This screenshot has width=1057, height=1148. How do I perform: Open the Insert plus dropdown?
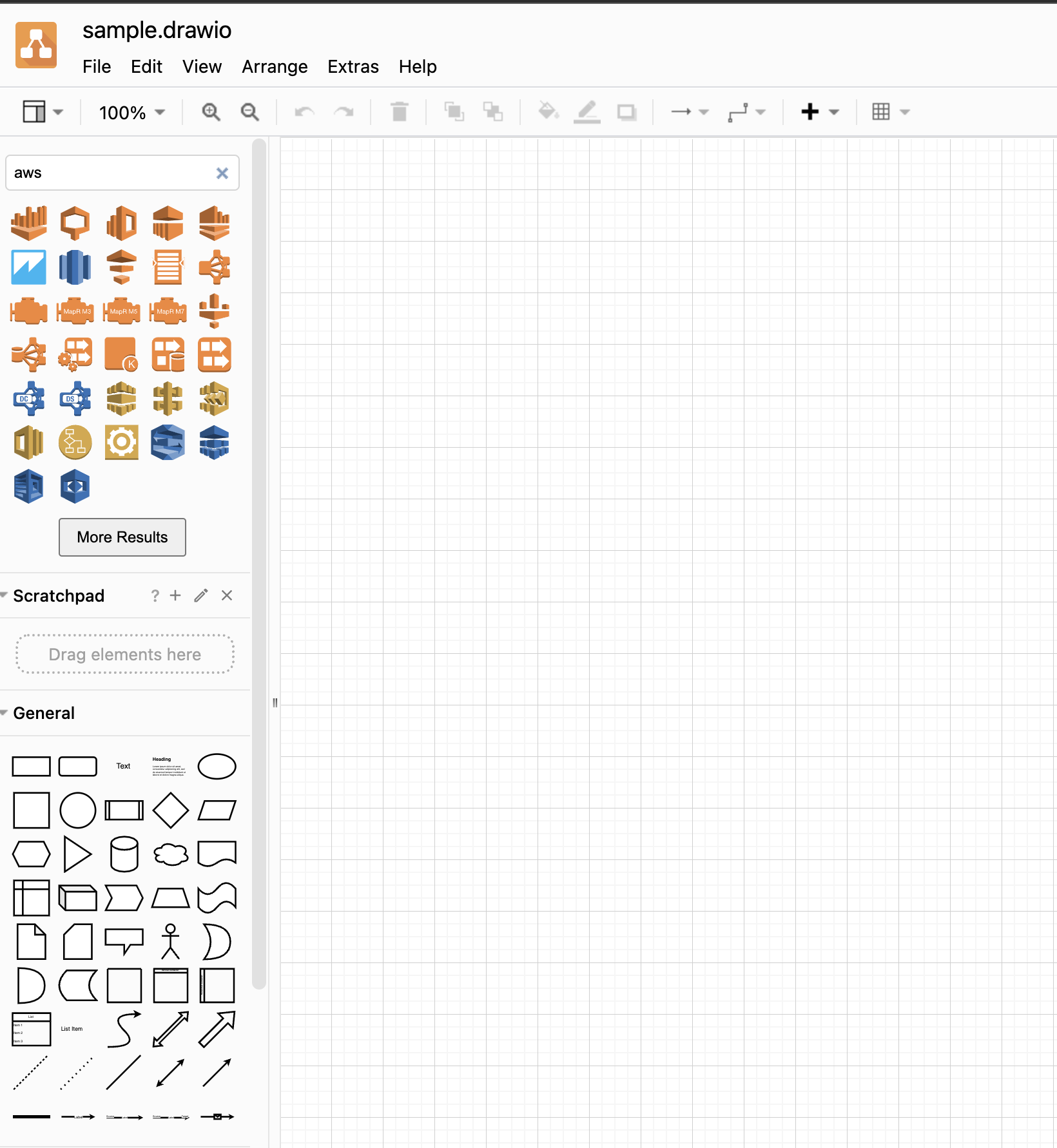[x=820, y=112]
